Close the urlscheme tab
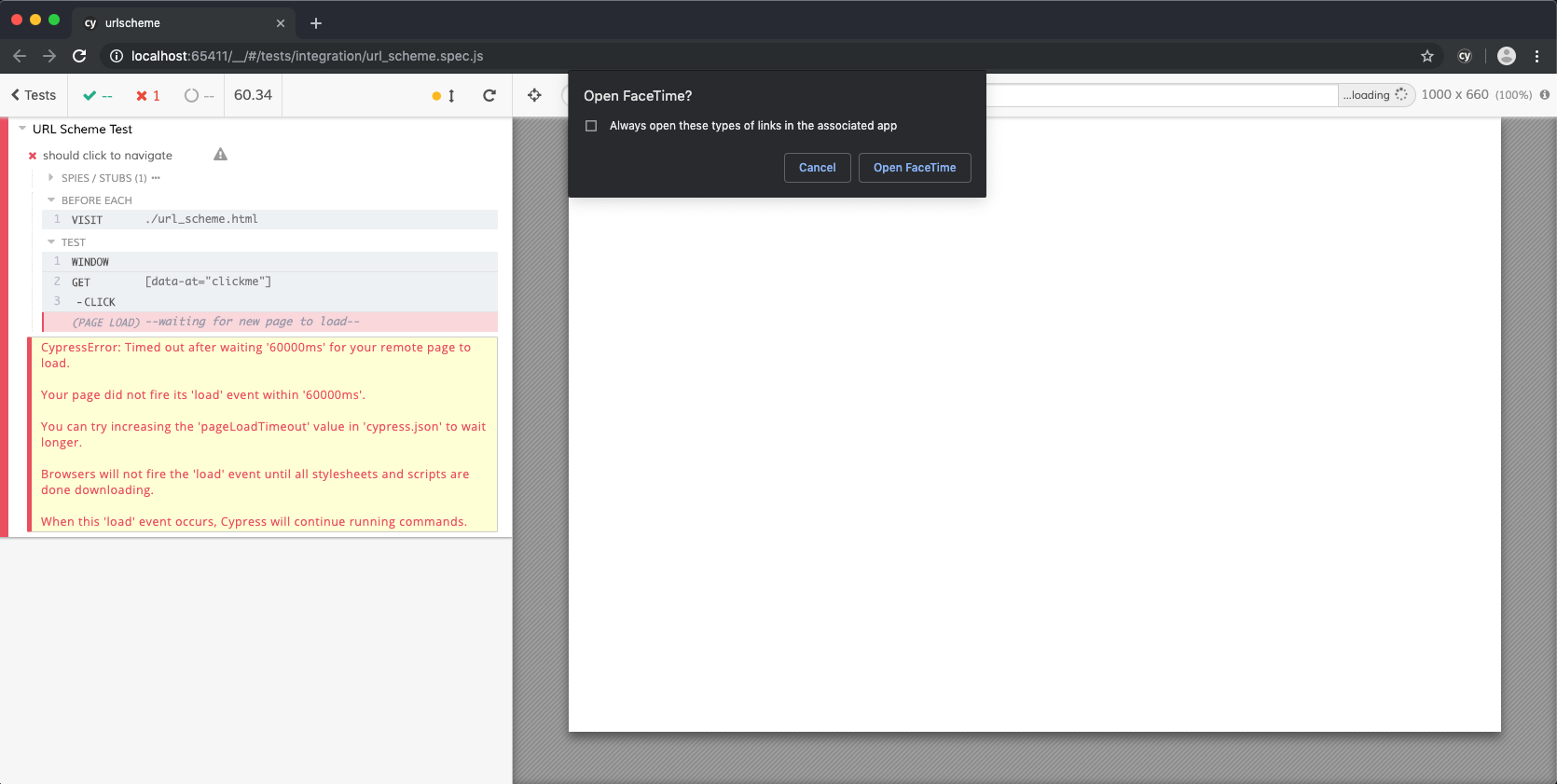The image size is (1557, 784). [x=281, y=23]
